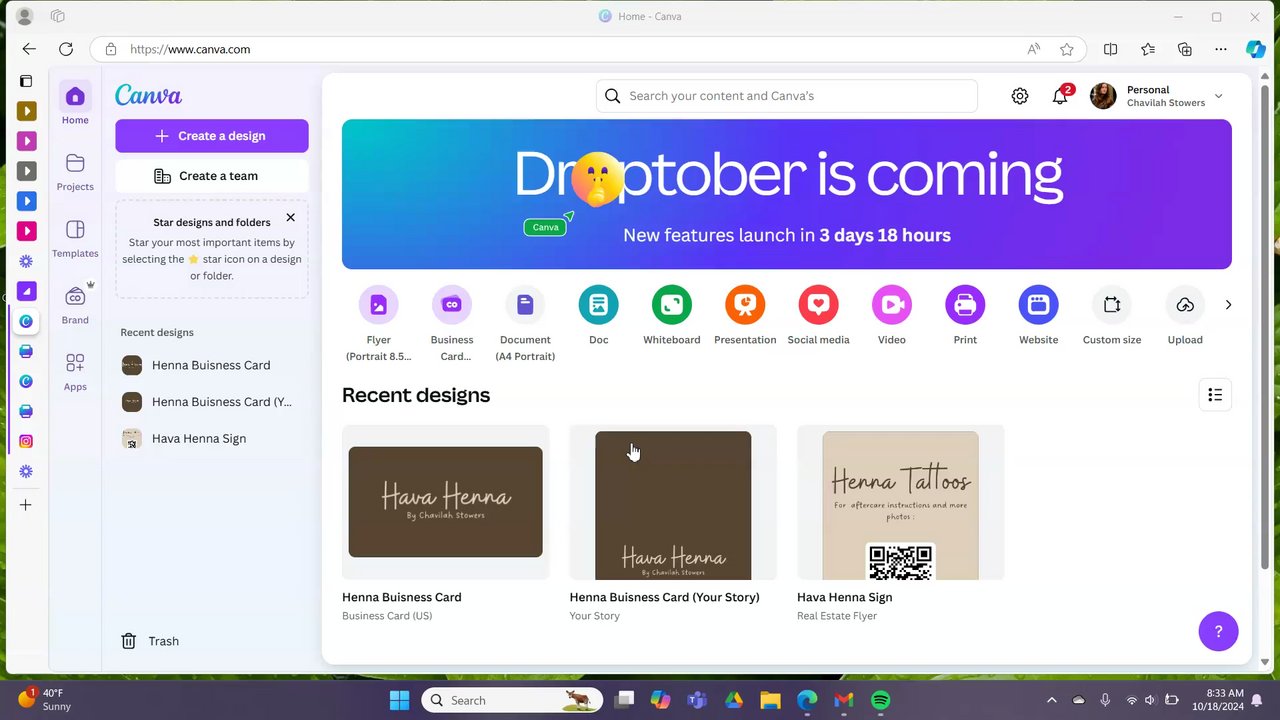Add new vertical tab with plus
Viewport: 1280px width, 720px height.
pos(26,505)
